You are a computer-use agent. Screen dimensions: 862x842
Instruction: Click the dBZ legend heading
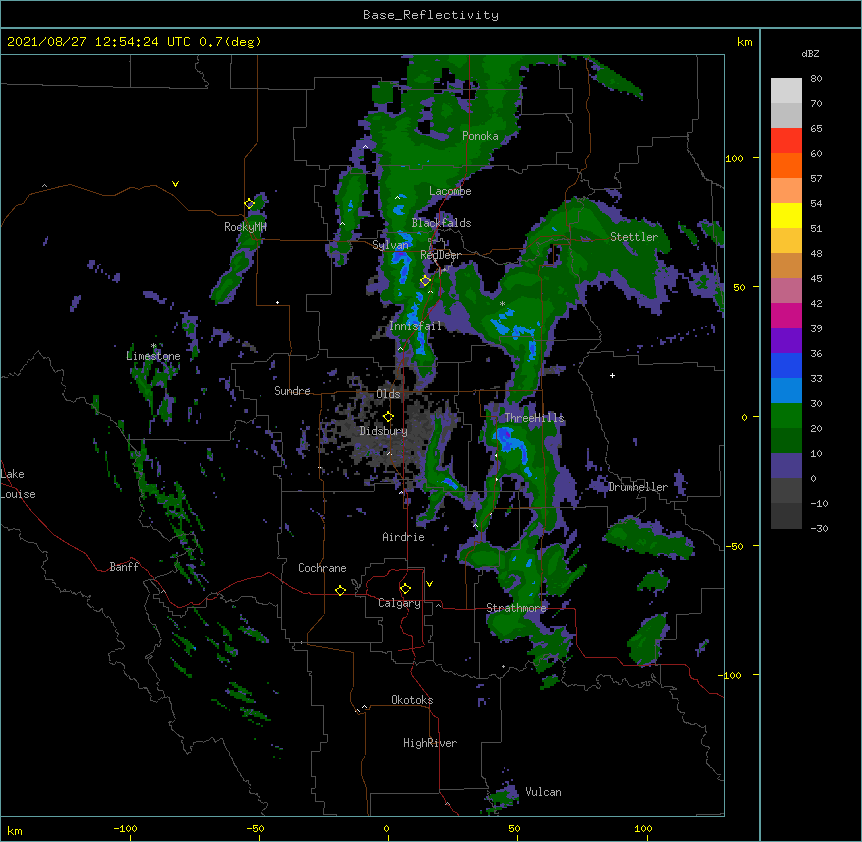[810, 53]
